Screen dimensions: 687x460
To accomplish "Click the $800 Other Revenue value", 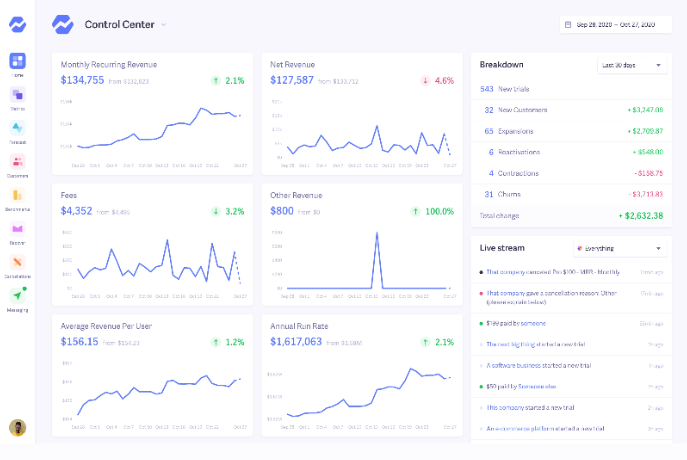I will coord(282,211).
